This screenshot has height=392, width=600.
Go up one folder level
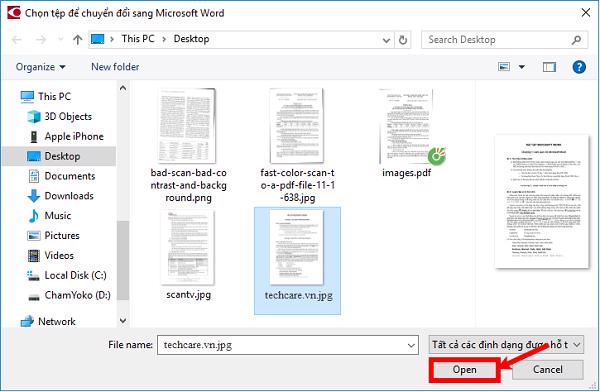(x=78, y=39)
